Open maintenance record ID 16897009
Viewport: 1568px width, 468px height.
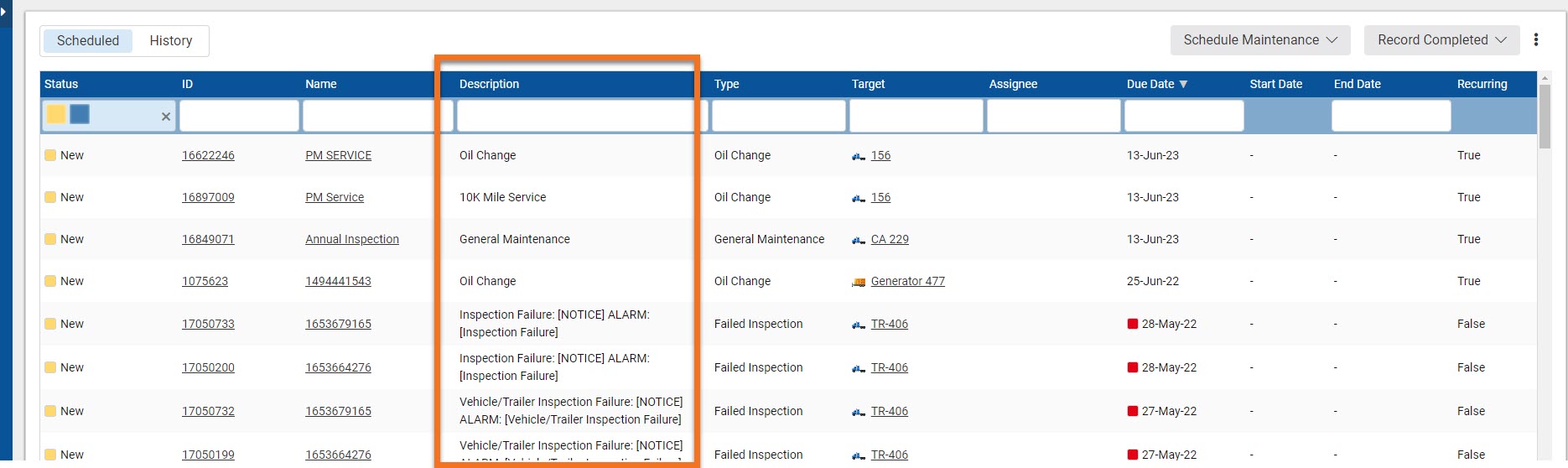[x=208, y=197]
